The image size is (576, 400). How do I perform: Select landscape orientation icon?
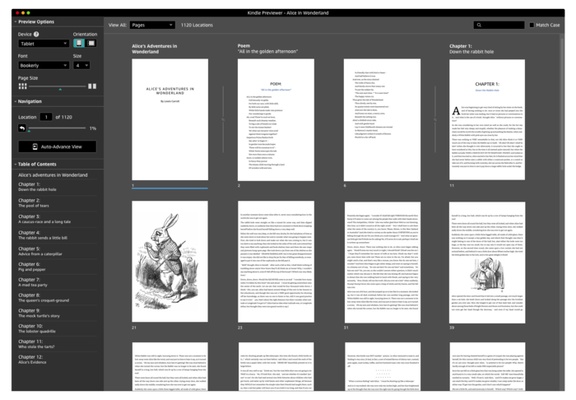click(91, 43)
